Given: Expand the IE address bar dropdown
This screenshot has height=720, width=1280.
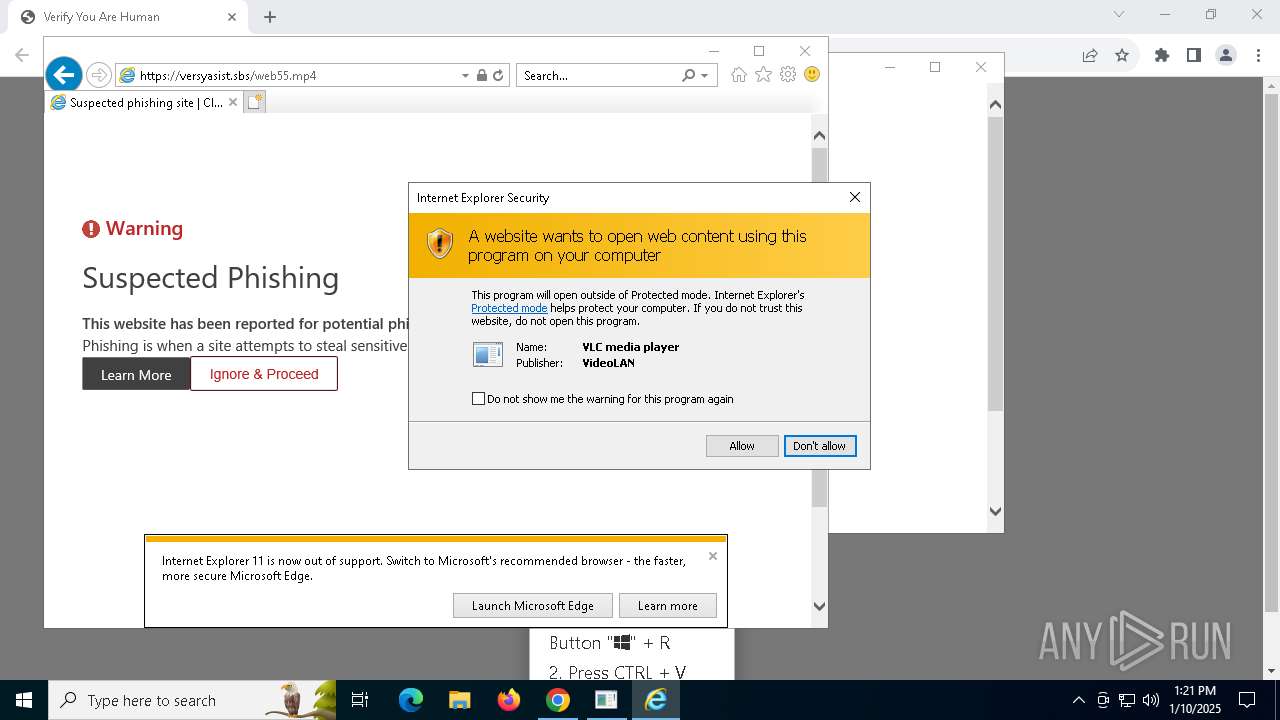Looking at the screenshot, I should pos(465,75).
